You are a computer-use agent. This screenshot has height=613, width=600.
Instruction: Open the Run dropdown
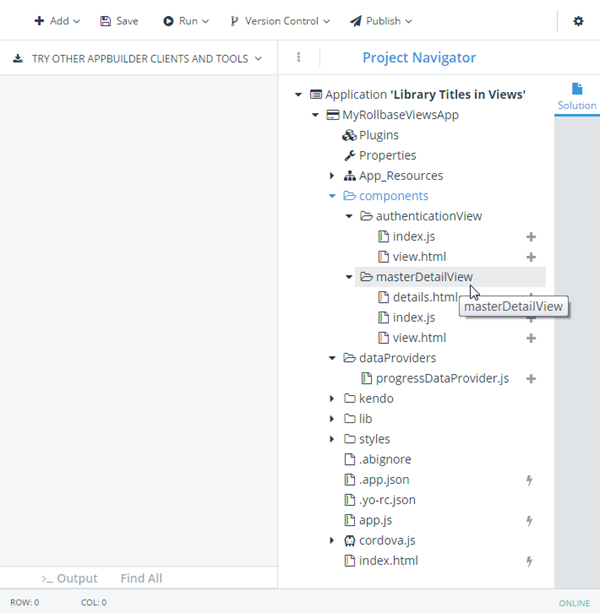pos(186,21)
